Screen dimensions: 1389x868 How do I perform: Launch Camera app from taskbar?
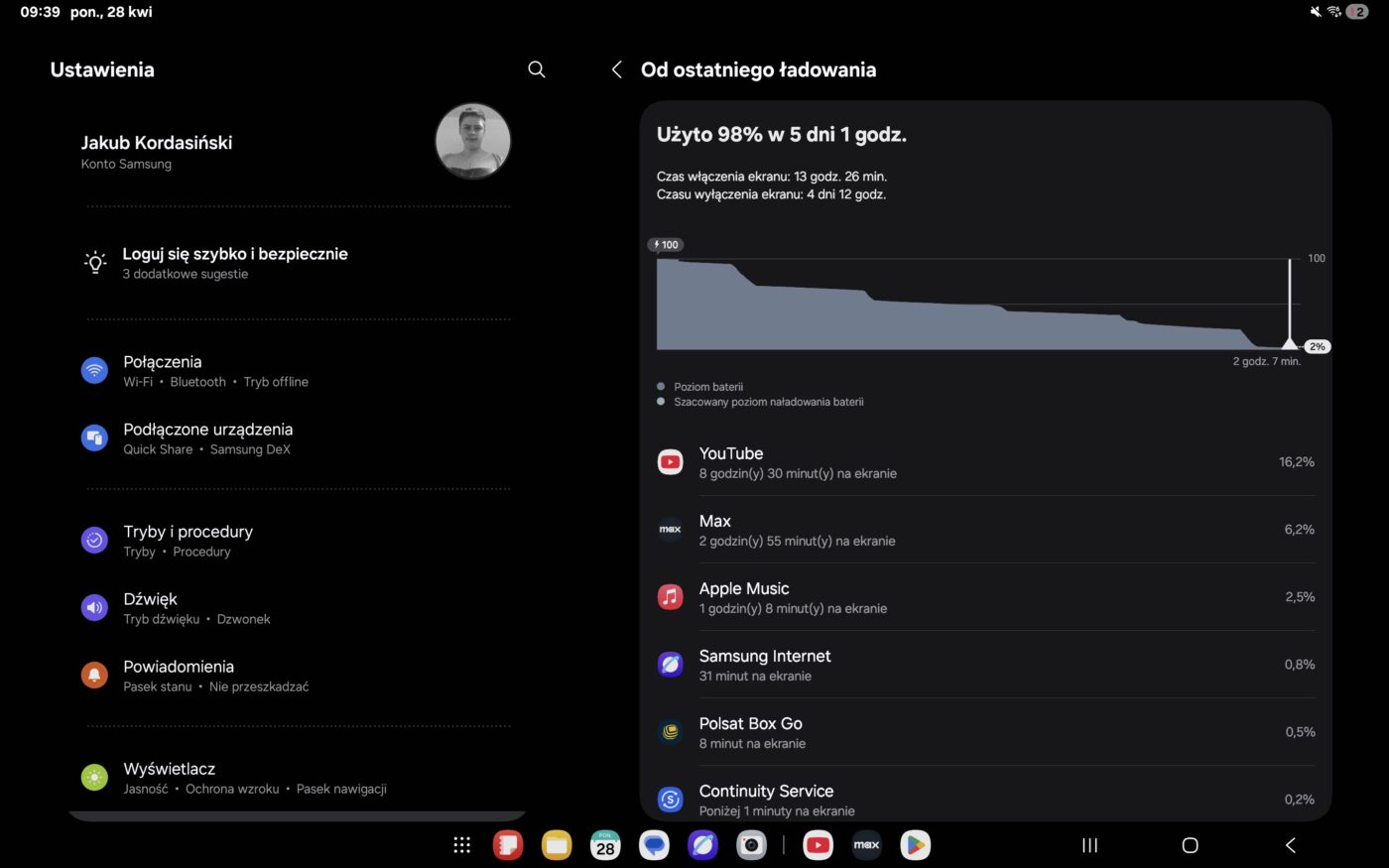coord(751,845)
